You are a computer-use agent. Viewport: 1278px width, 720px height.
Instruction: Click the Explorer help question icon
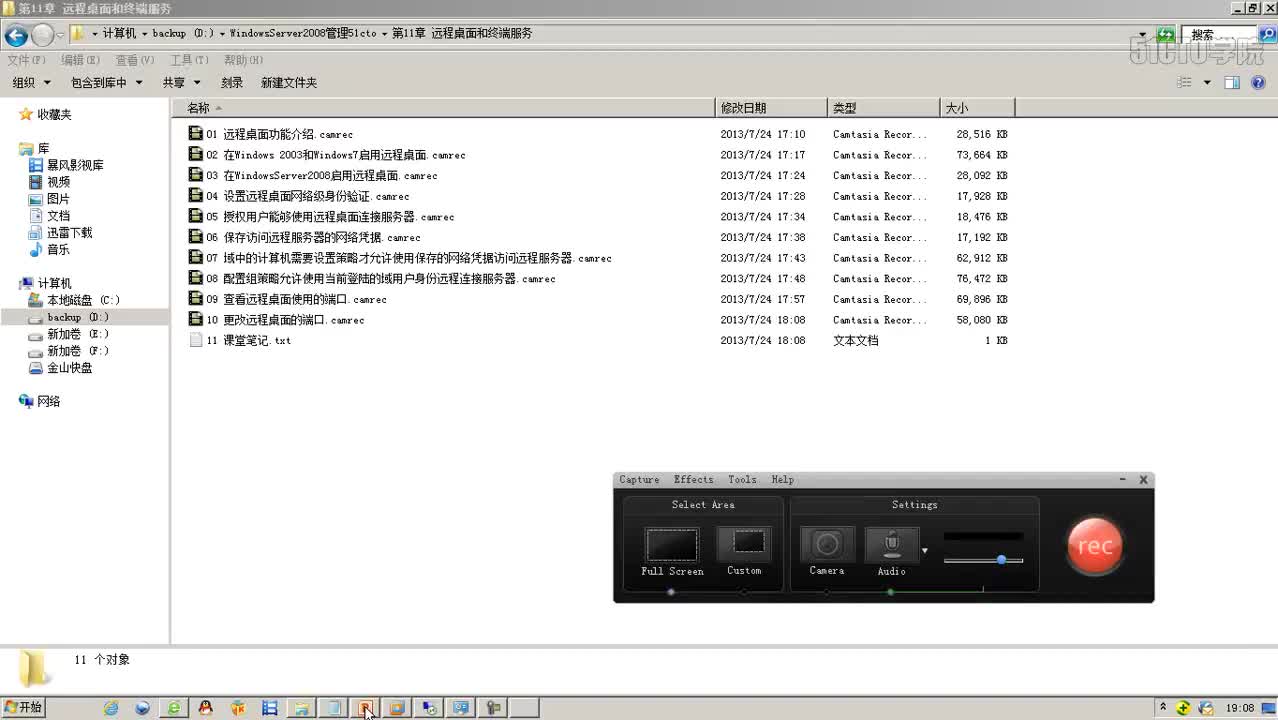click(1259, 83)
